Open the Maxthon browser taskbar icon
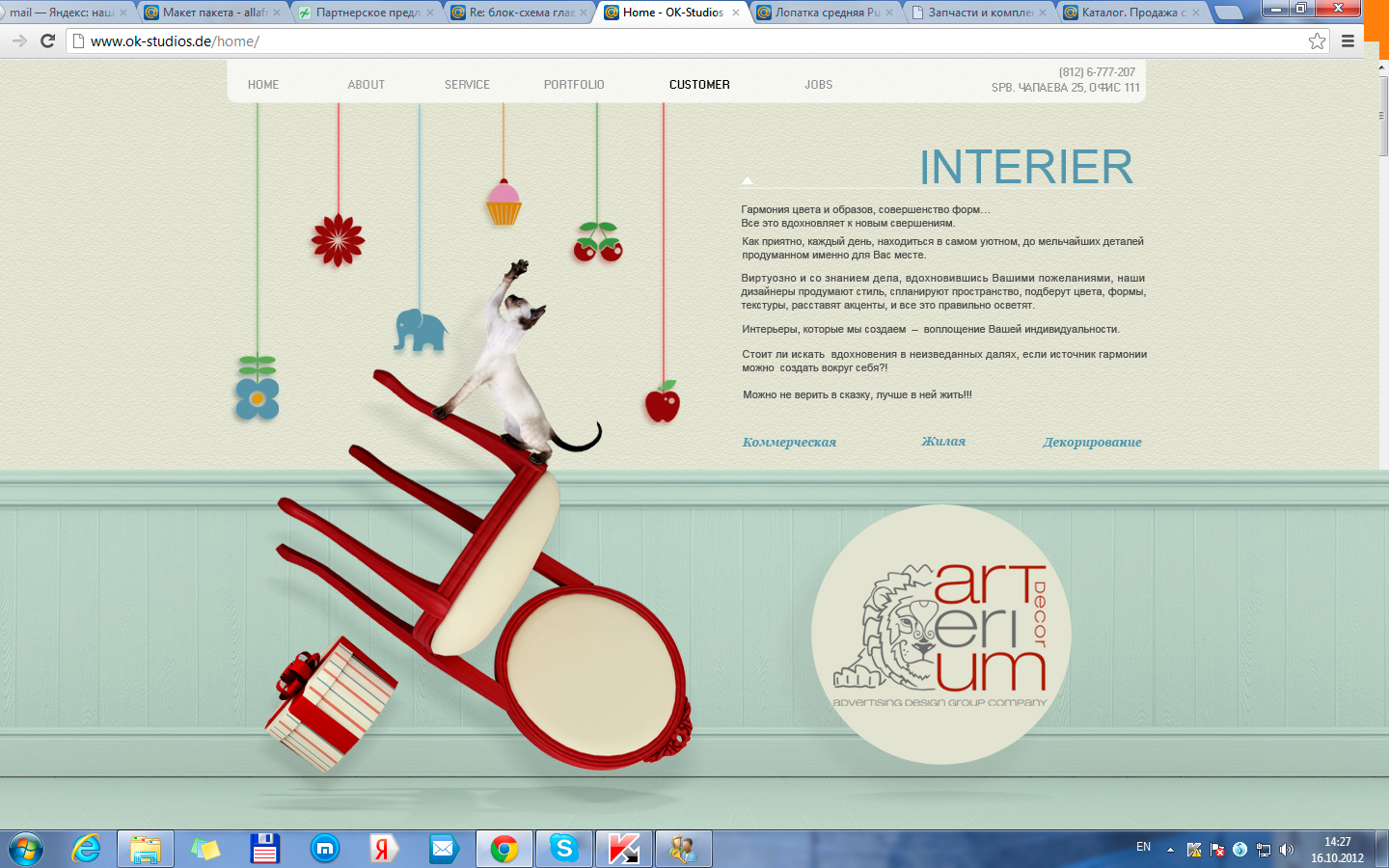 coord(325,849)
